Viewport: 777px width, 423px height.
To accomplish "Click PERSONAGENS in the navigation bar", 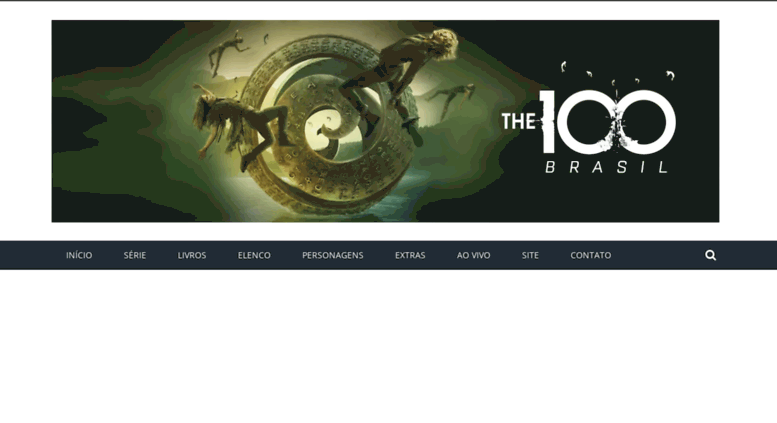I will 333,255.
